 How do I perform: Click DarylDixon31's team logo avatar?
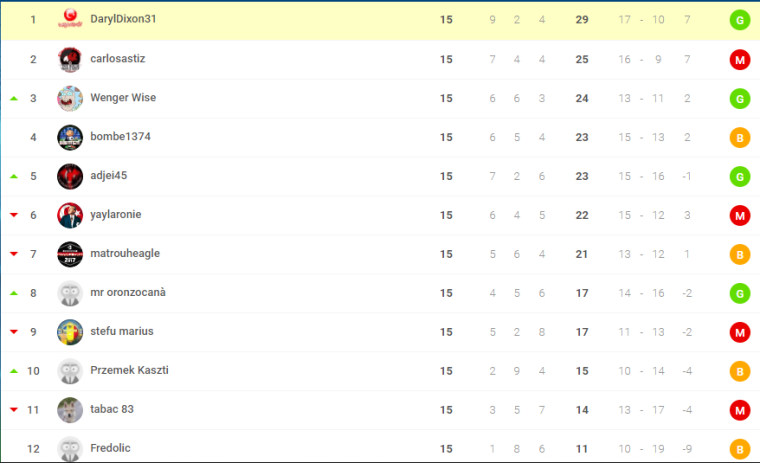click(x=70, y=19)
